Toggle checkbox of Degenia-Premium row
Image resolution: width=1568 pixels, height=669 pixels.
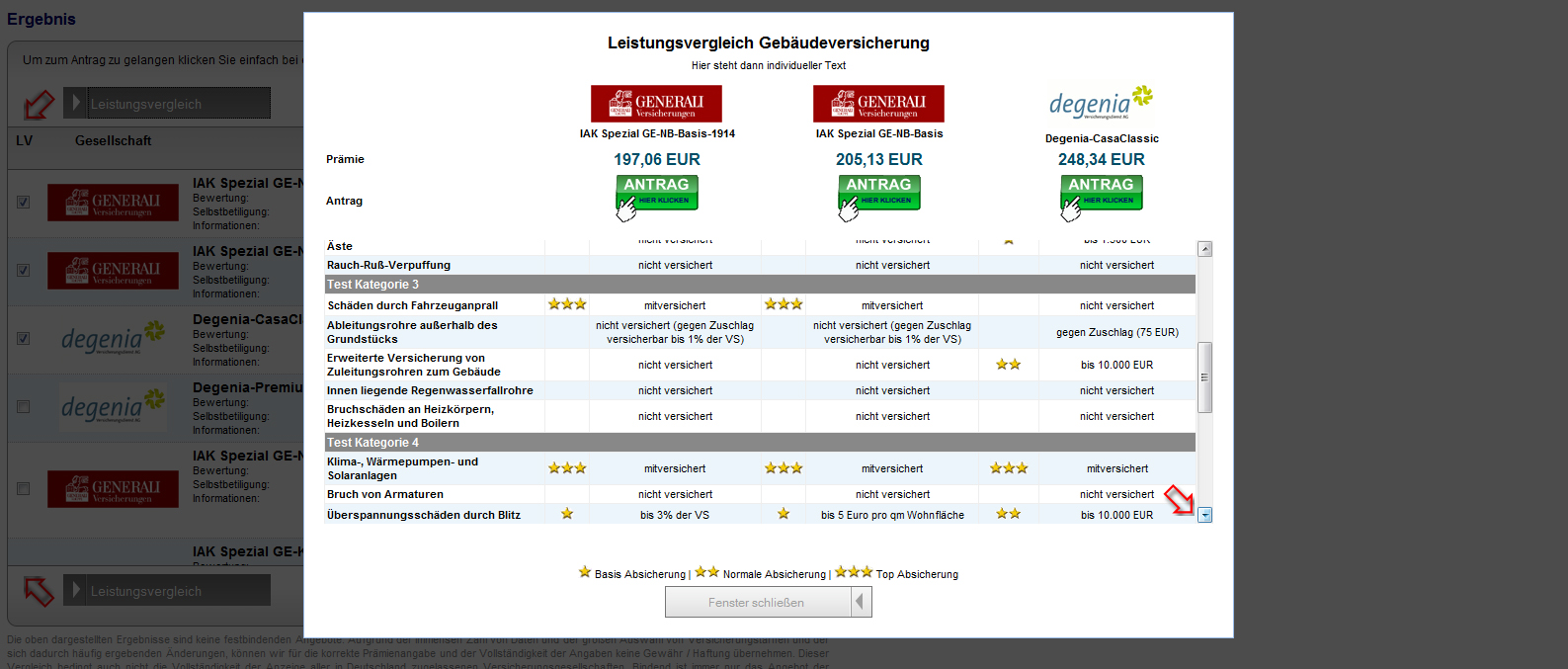point(23,406)
